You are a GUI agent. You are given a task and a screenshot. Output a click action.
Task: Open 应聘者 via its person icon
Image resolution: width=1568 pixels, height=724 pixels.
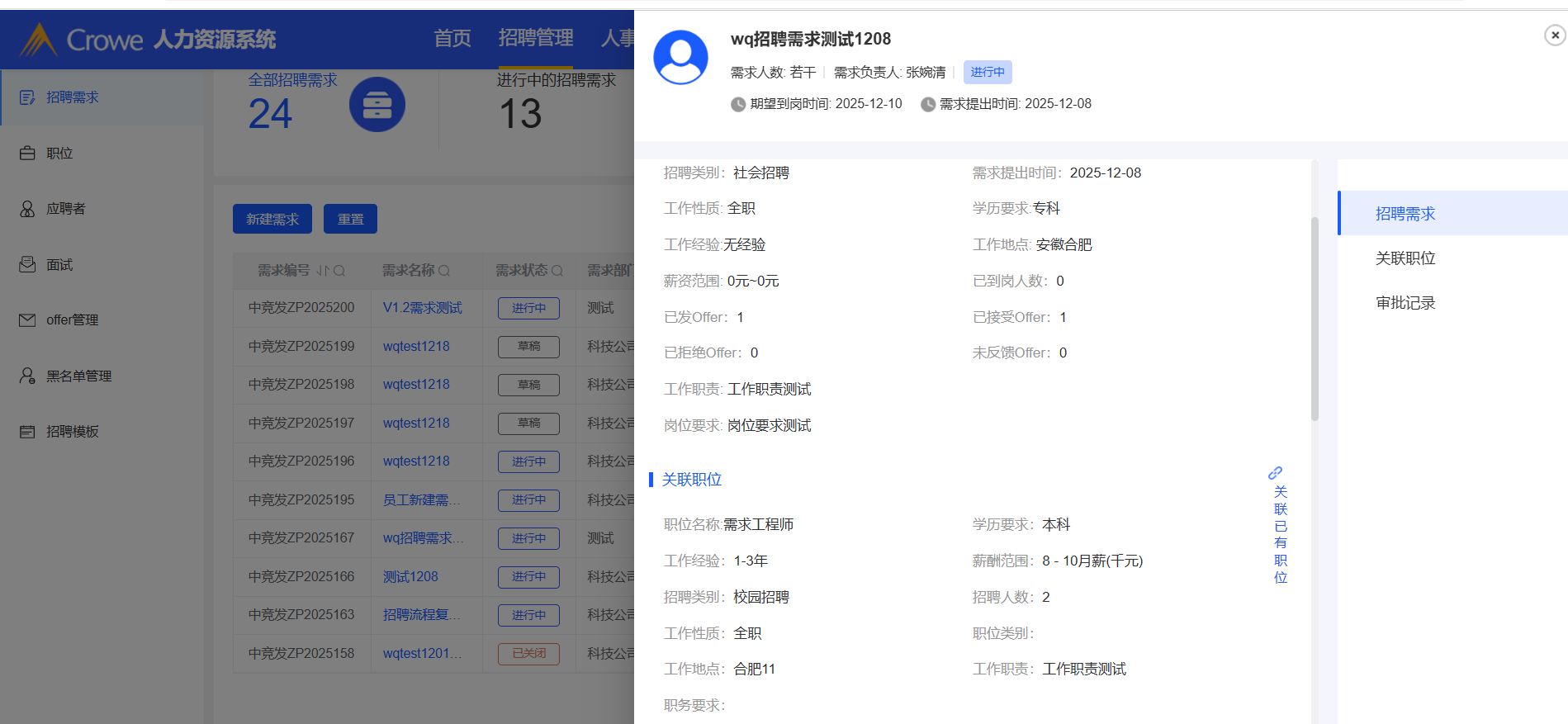27,209
